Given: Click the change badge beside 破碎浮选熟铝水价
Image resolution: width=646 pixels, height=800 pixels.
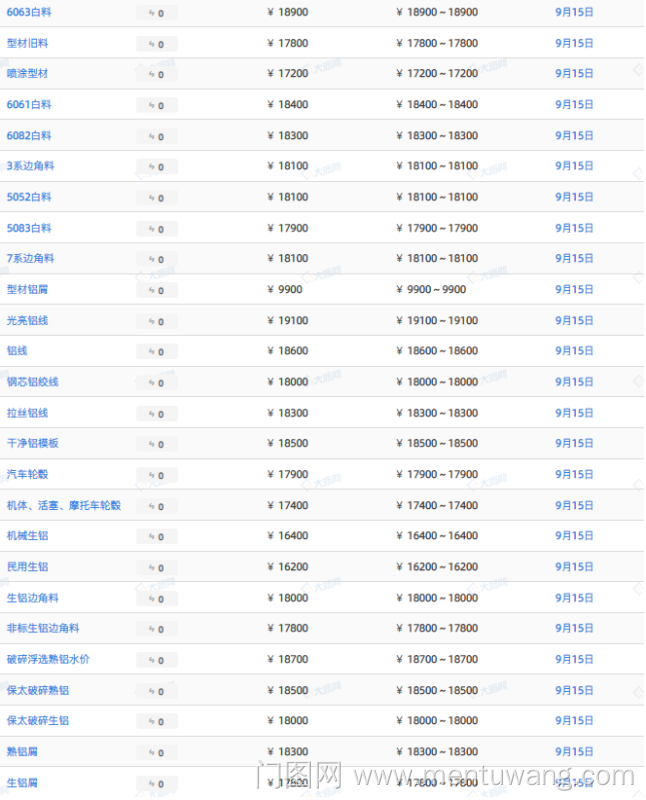Looking at the screenshot, I should tap(157, 661).
